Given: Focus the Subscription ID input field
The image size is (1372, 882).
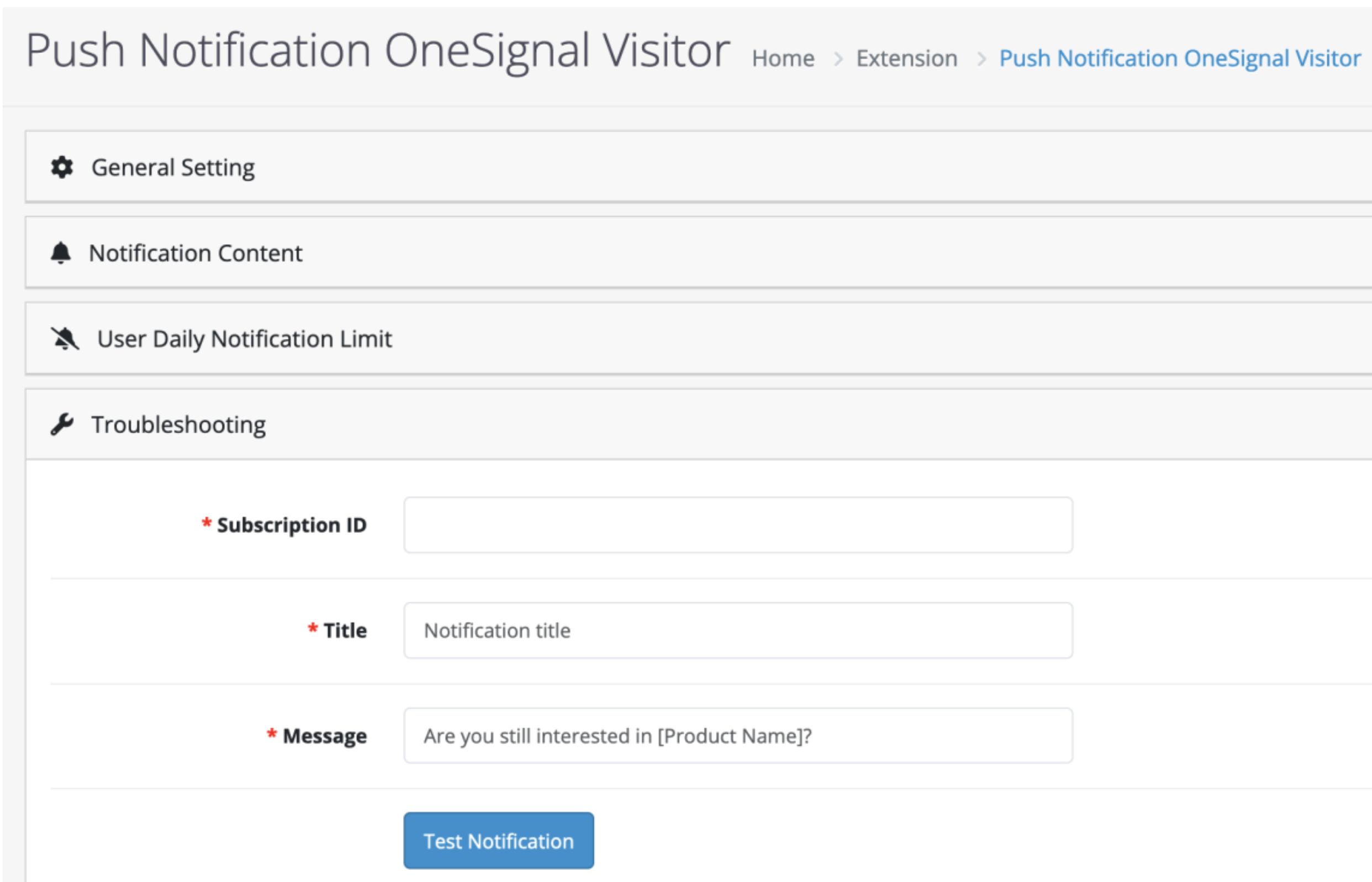Looking at the screenshot, I should click(x=738, y=524).
